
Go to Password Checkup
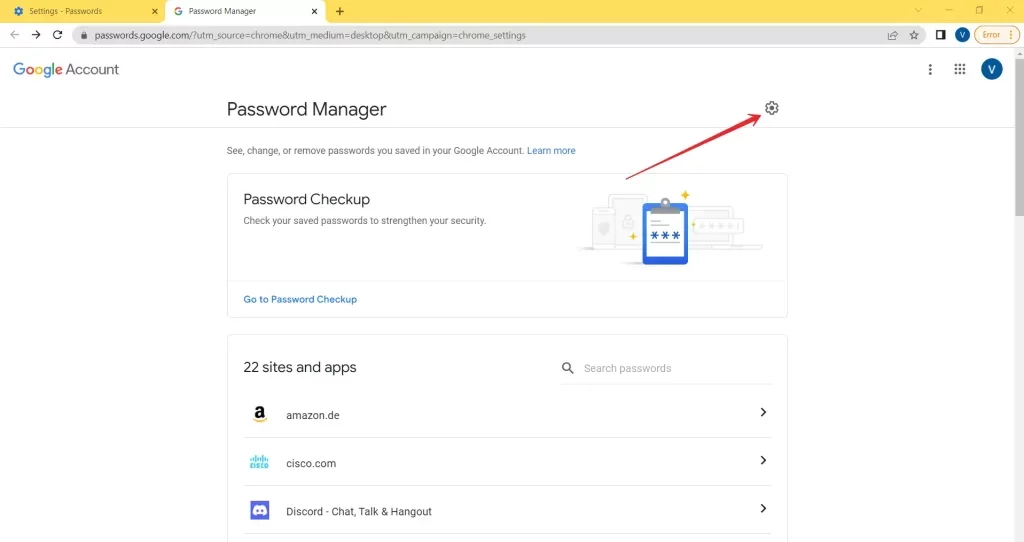[x=300, y=299]
